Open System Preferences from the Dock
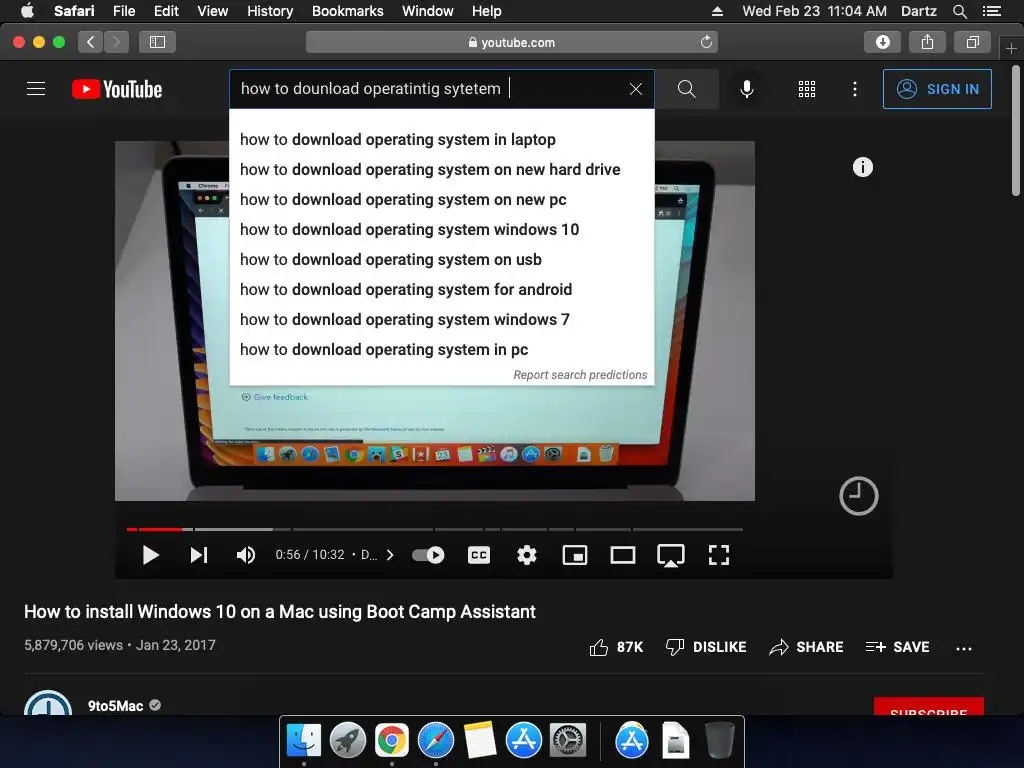Viewport: 1024px width, 768px height. (x=568, y=741)
